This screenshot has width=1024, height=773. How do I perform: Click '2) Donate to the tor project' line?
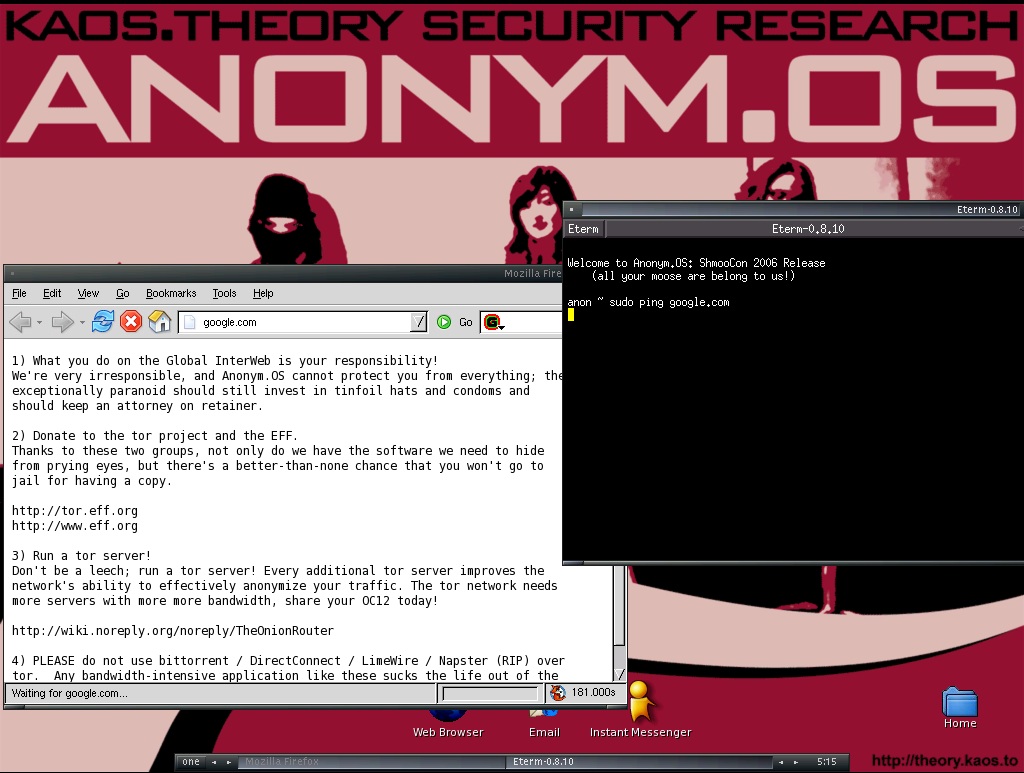[155, 435]
